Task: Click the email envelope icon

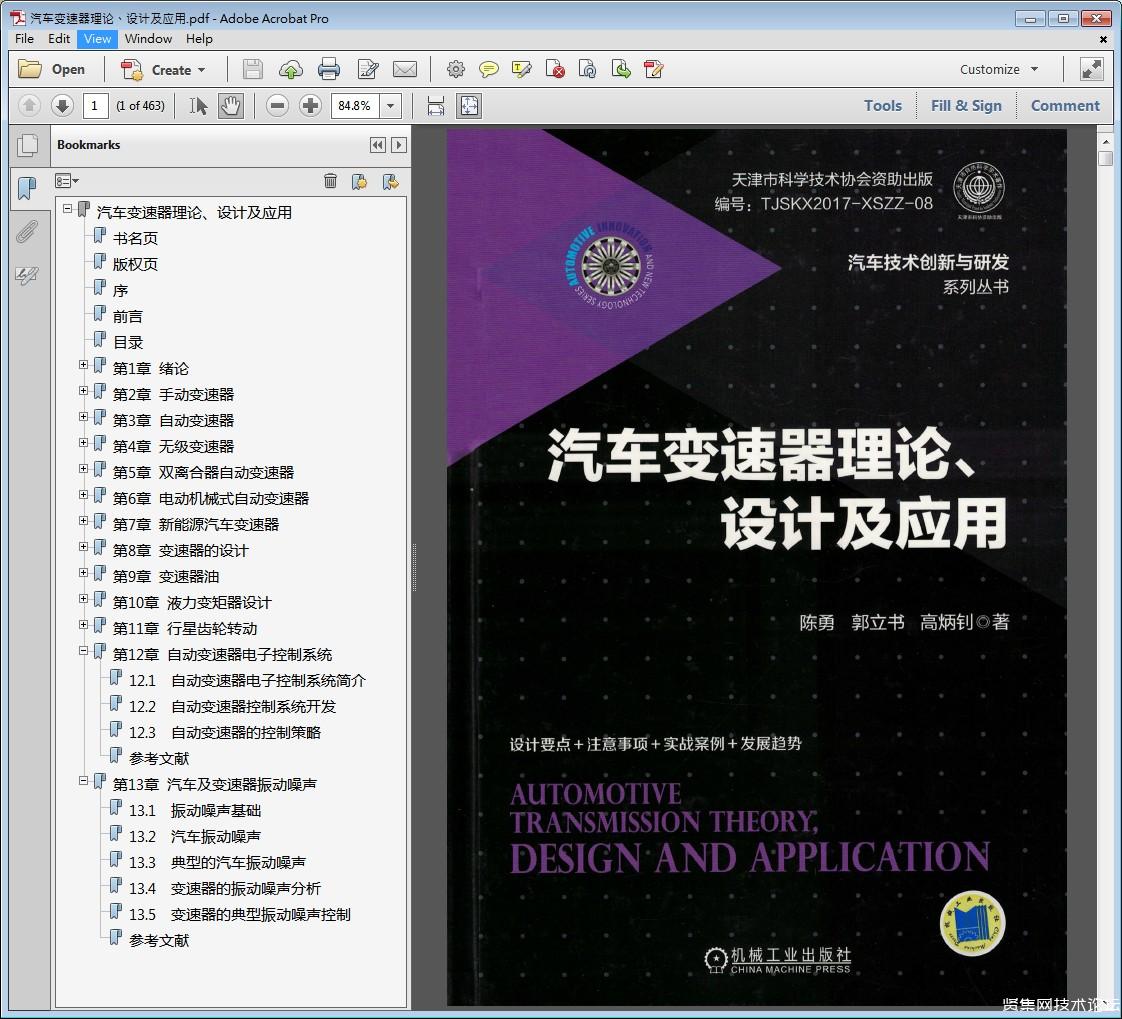Action: (x=405, y=69)
